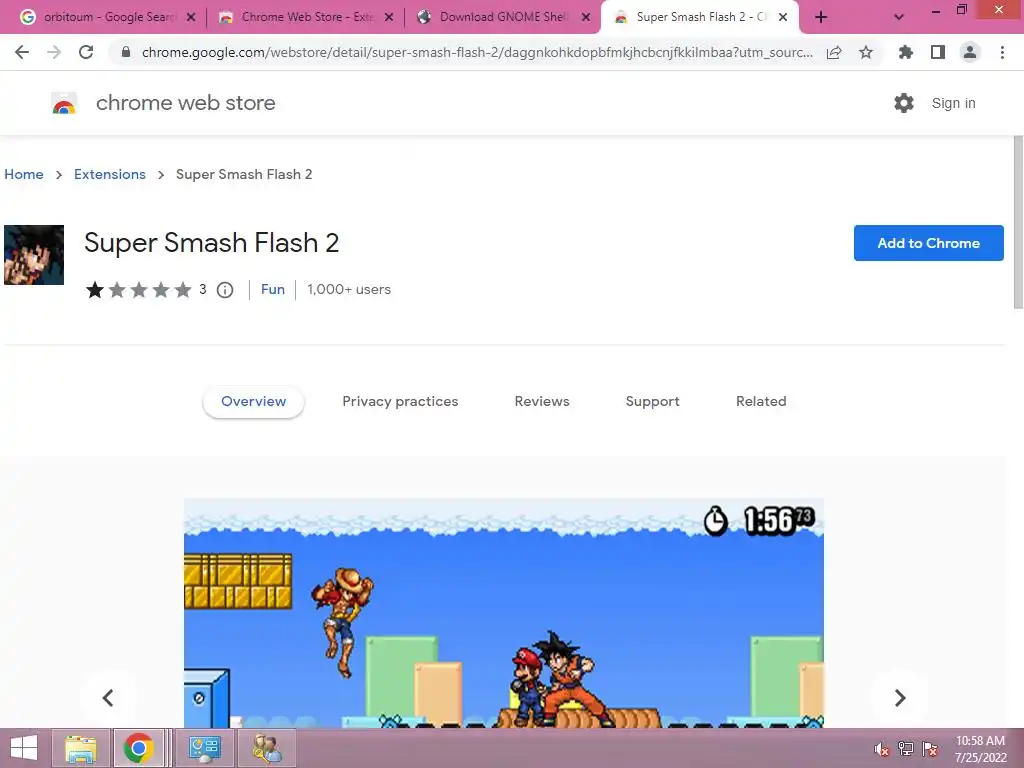Show next screenshot with right arrow

point(900,697)
